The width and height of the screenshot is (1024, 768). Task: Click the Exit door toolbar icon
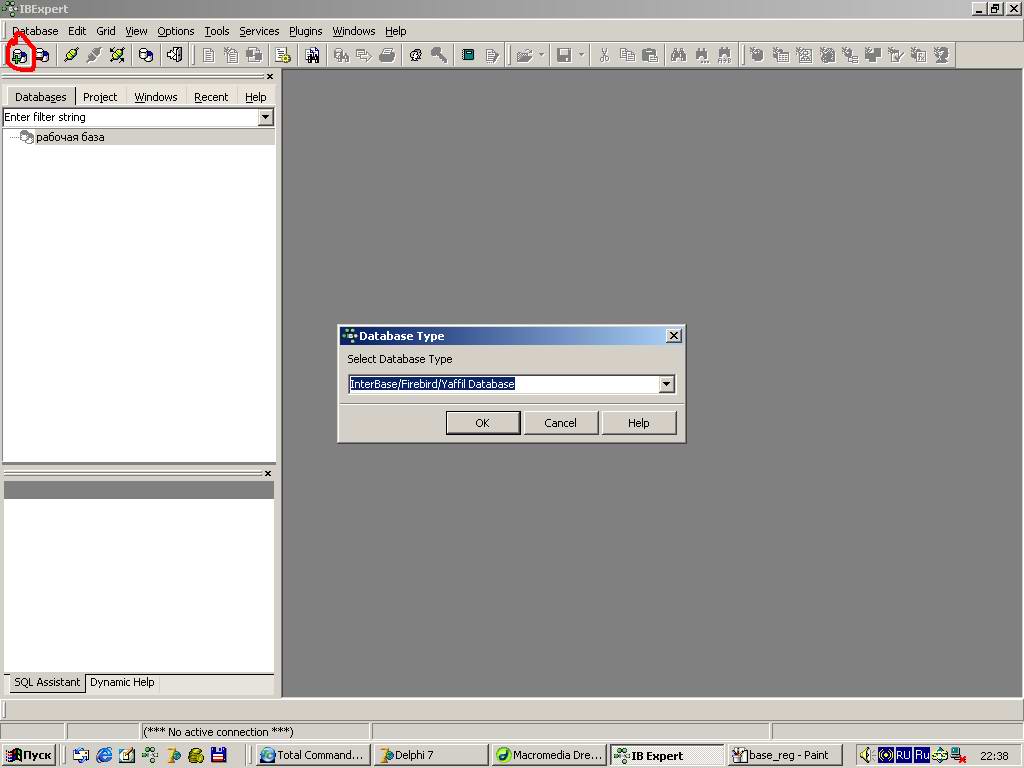click(x=174, y=56)
